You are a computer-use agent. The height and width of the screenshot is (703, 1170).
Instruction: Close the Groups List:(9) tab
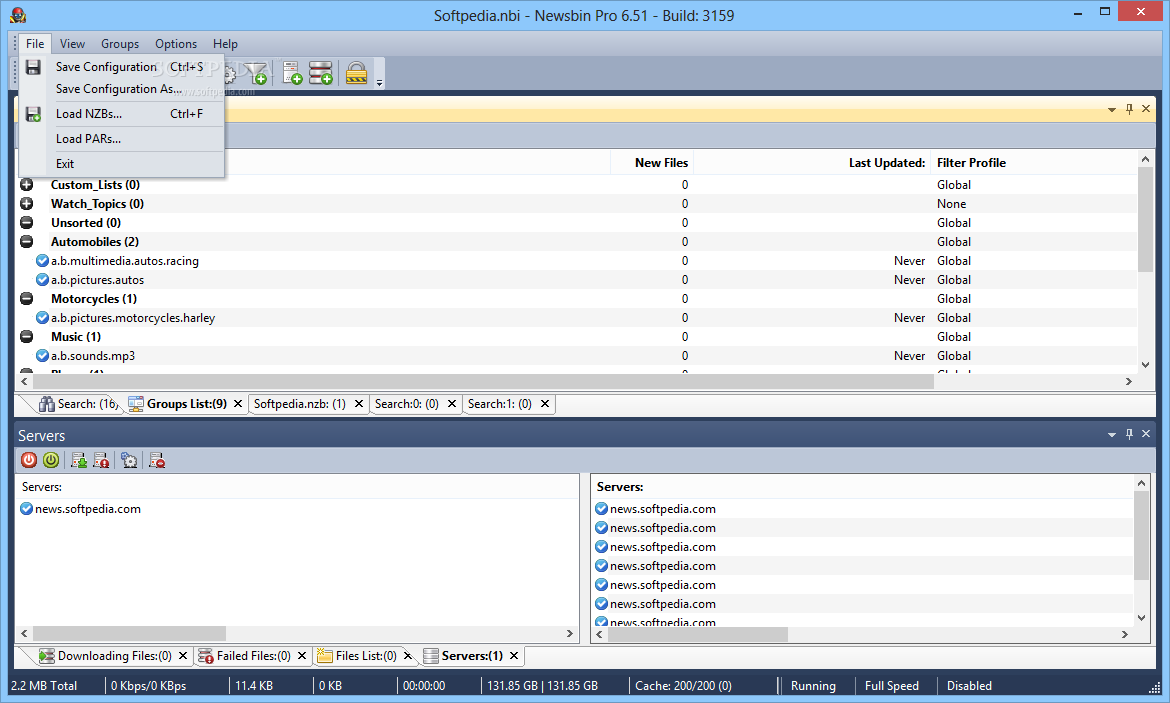(238, 404)
